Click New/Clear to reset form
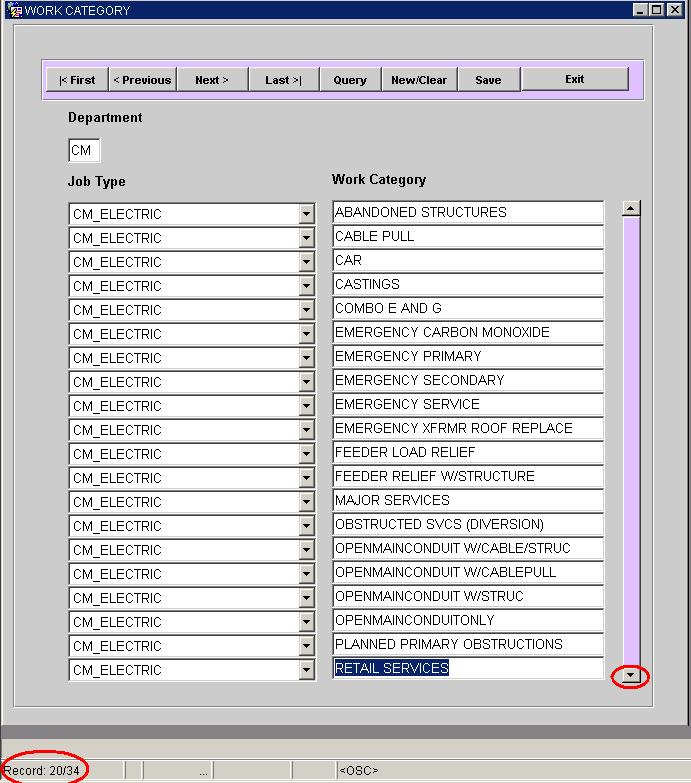This screenshot has height=783, width=691. tap(419, 80)
